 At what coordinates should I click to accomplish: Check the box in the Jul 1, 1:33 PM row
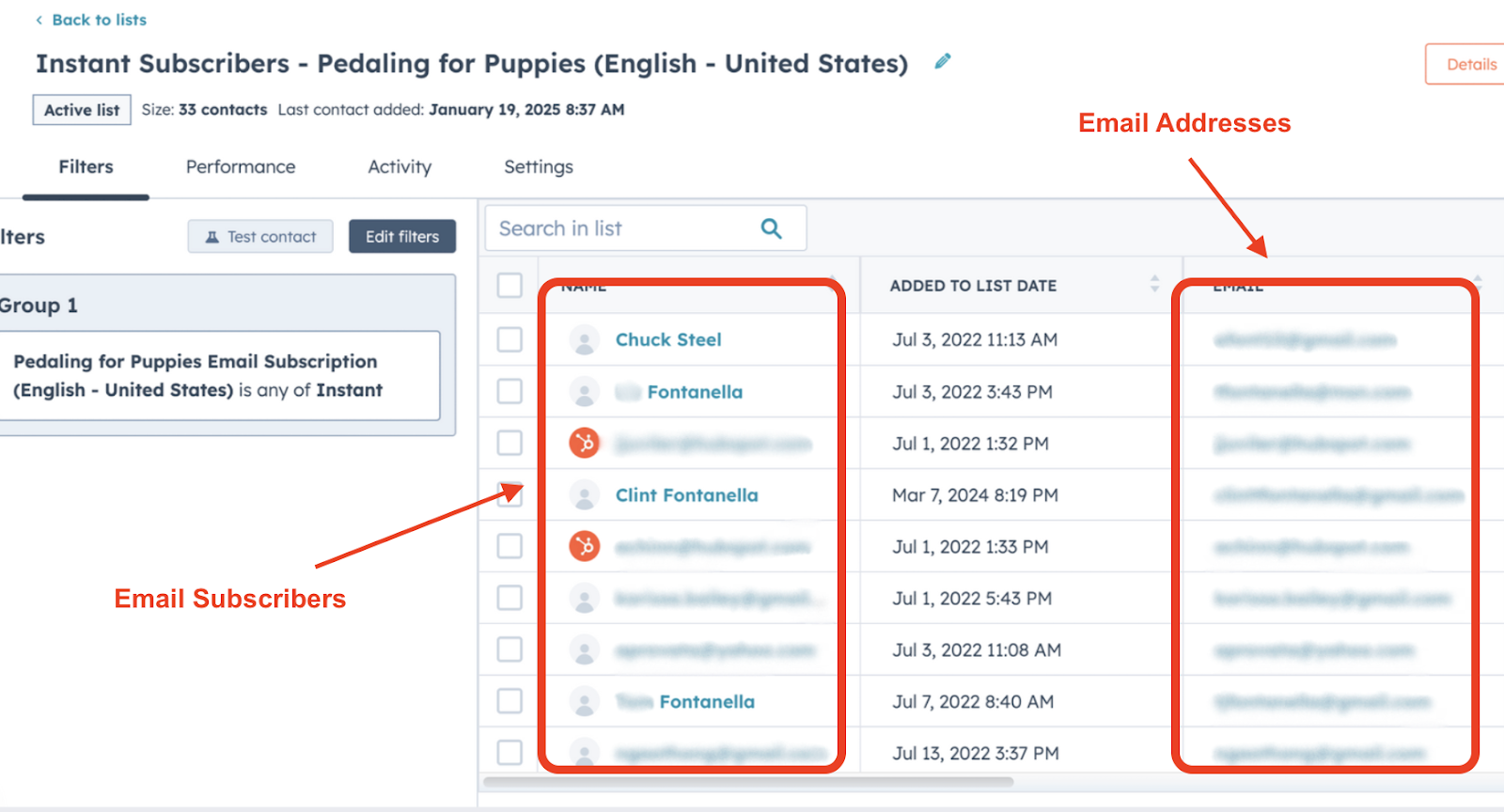[509, 546]
